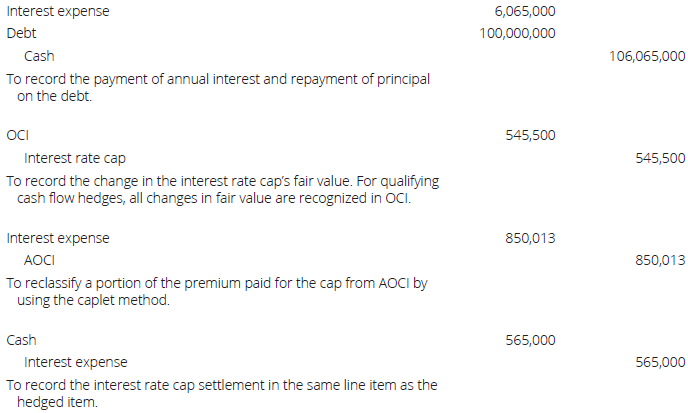688x413 pixels.
Task: Click the 545,500 OCI debit amount
Action: (x=531, y=136)
